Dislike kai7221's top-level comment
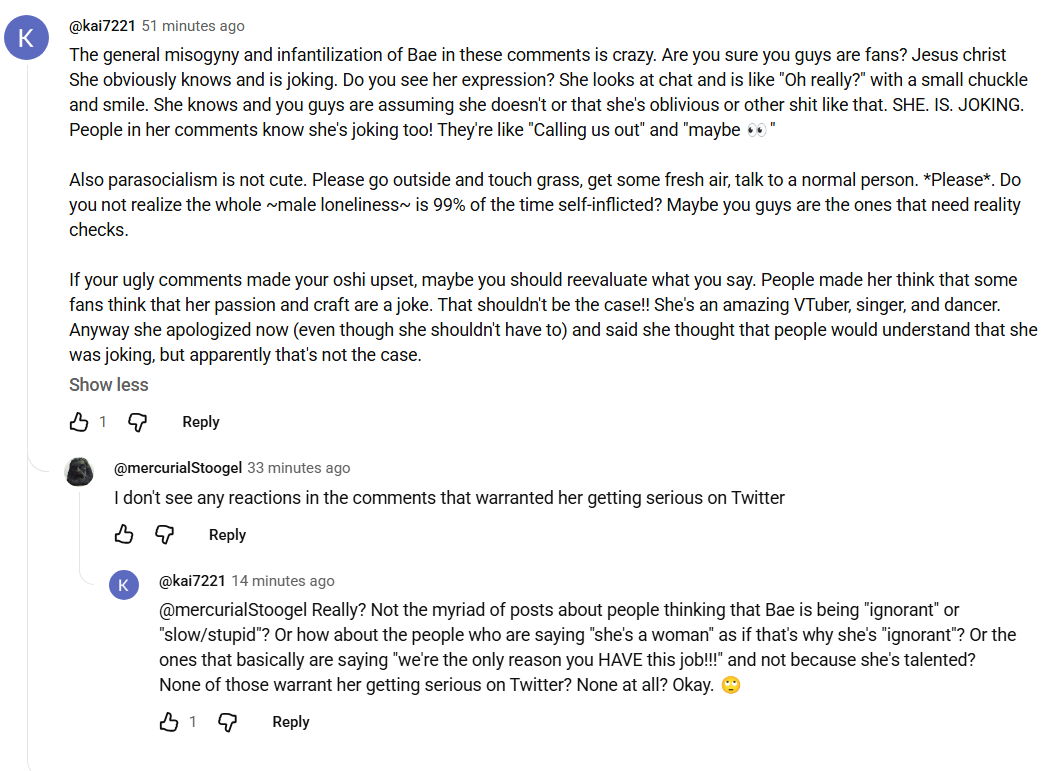The width and height of the screenshot is (1057, 771). coord(138,422)
